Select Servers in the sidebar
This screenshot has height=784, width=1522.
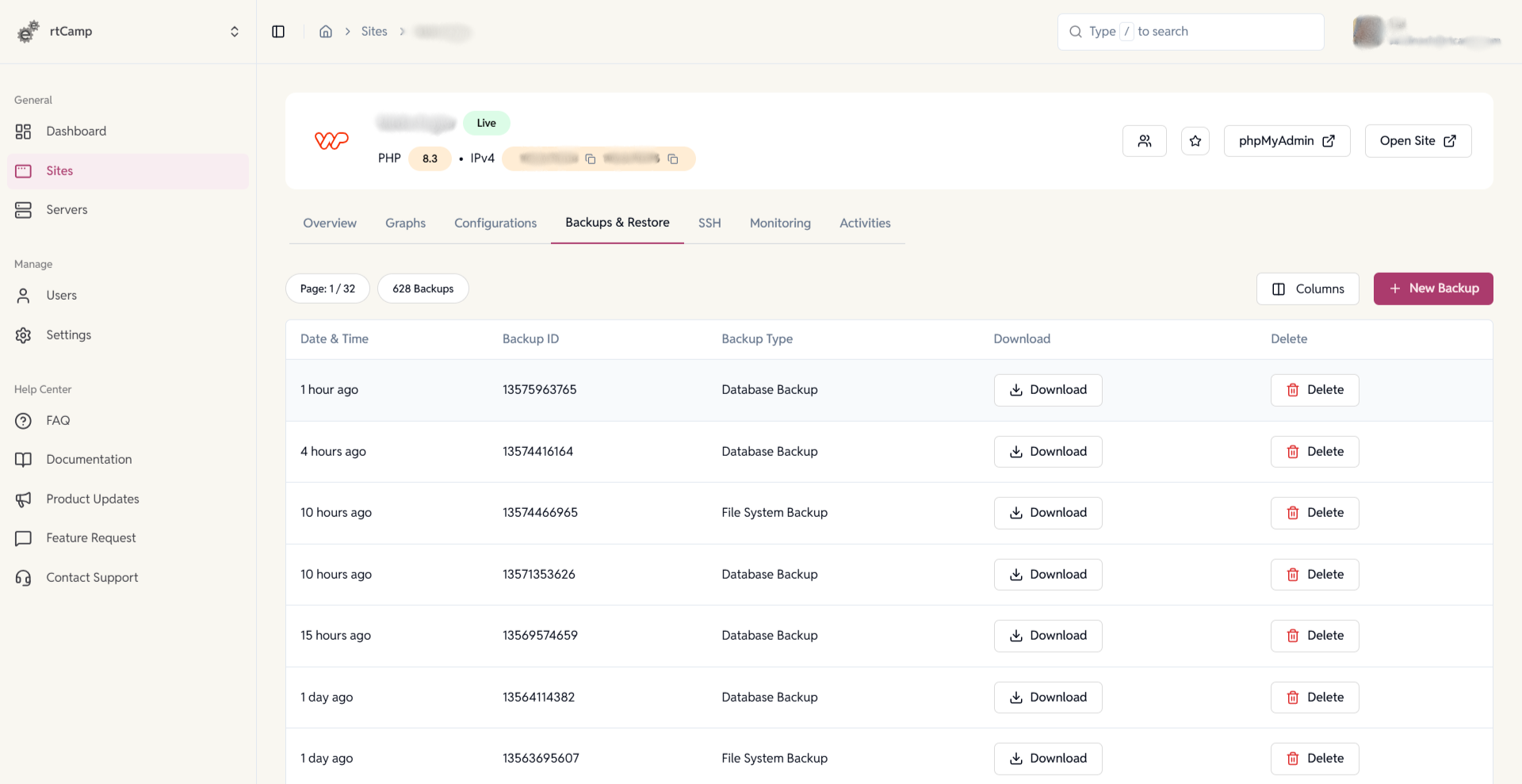pos(67,209)
